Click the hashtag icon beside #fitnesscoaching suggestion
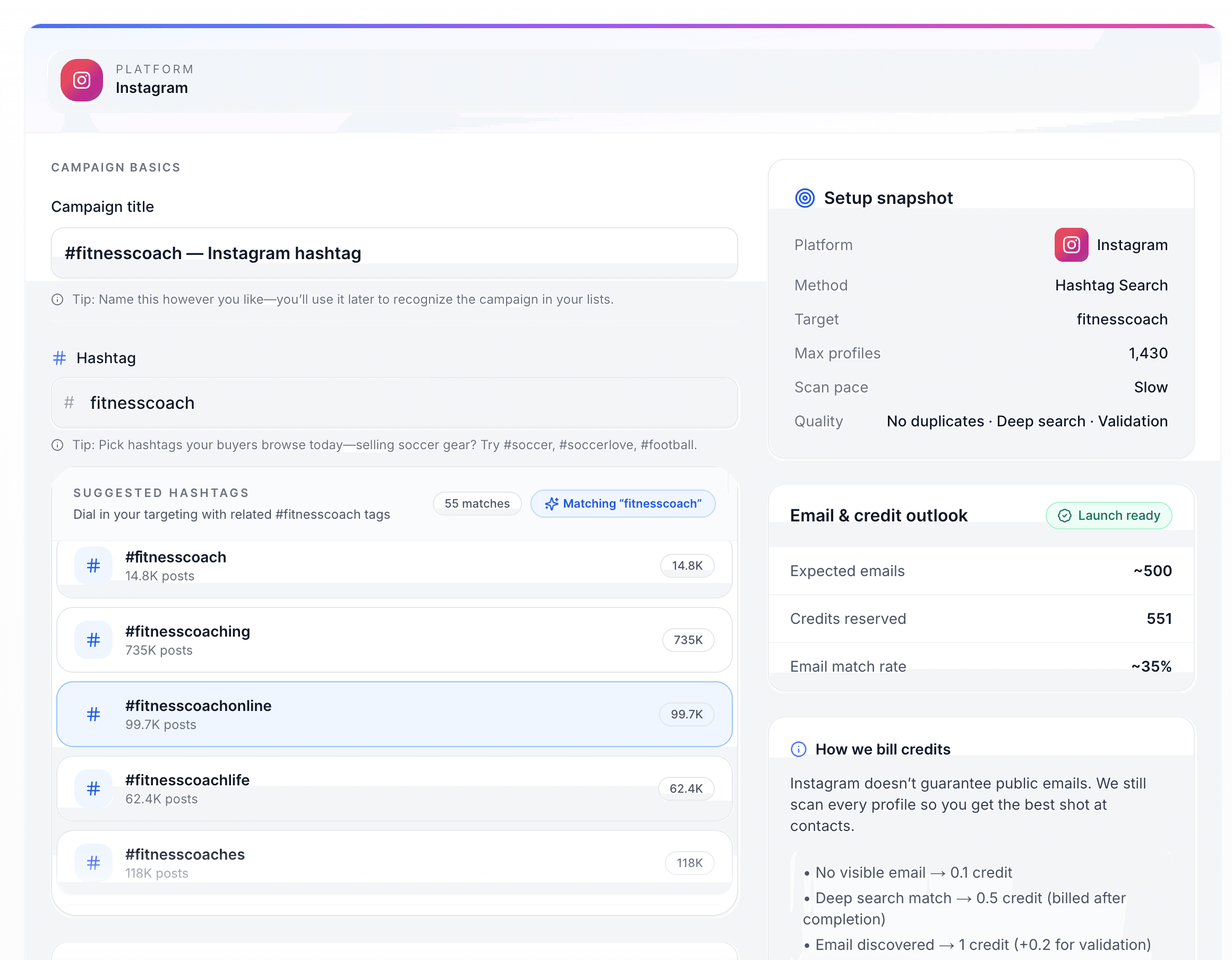The width and height of the screenshot is (1232, 960). click(x=92, y=640)
